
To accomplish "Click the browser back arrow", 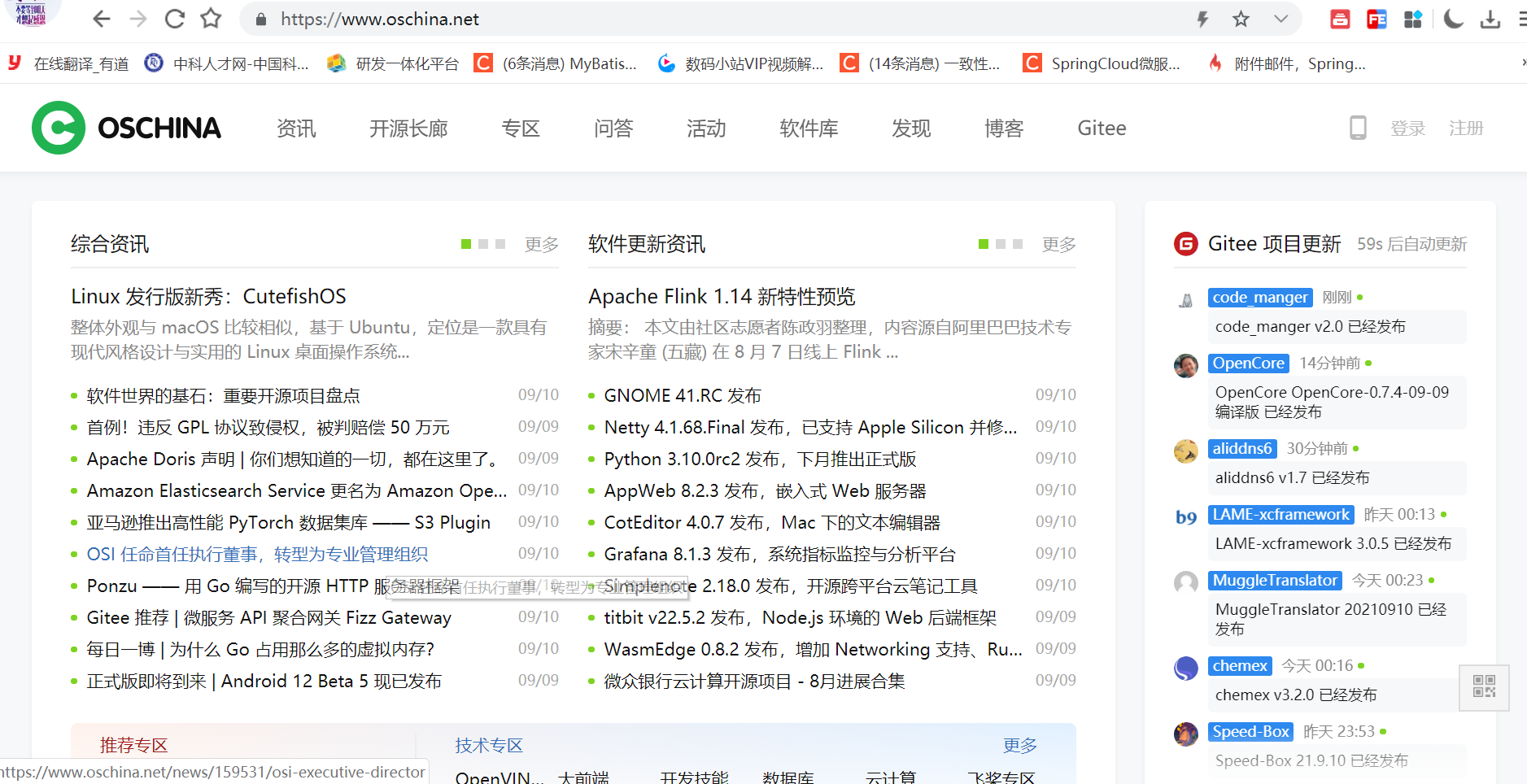I will (101, 19).
